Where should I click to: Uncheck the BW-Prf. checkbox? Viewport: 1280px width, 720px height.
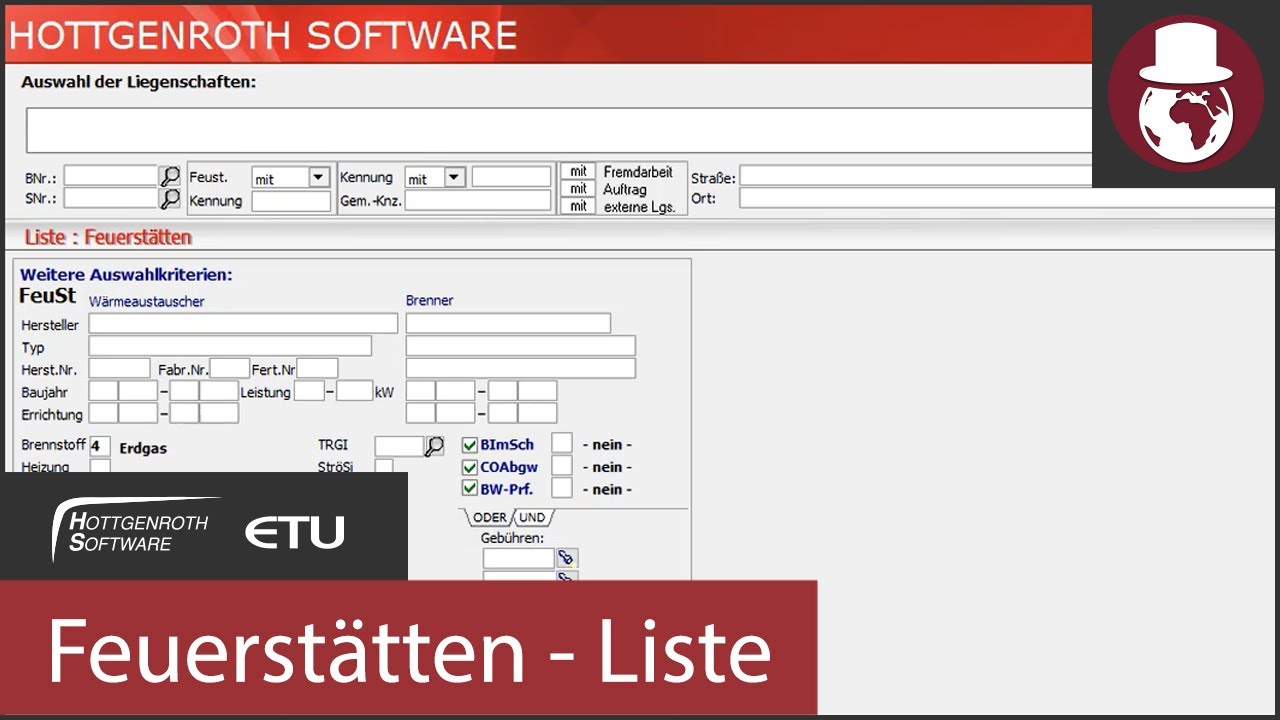click(x=470, y=489)
